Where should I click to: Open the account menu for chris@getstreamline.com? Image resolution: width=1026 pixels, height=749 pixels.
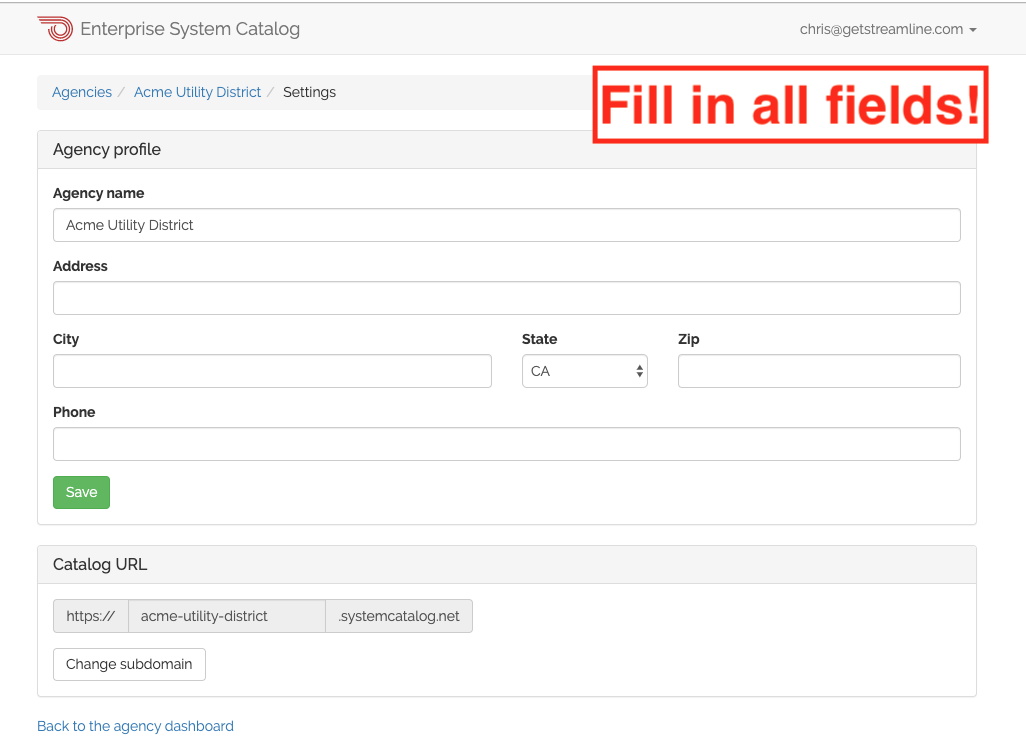pos(888,29)
